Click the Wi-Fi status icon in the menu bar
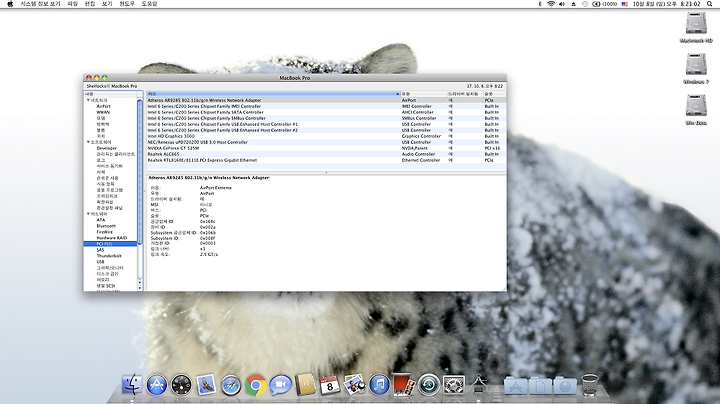The image size is (720, 404). [551, 4]
